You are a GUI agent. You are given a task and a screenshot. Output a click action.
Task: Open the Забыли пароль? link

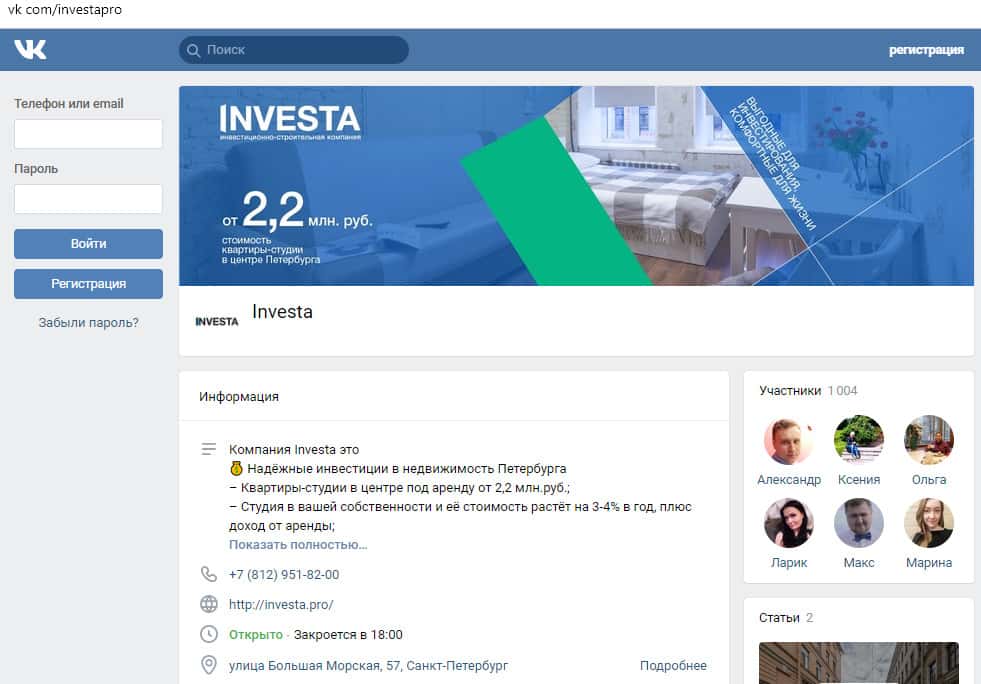click(x=88, y=322)
